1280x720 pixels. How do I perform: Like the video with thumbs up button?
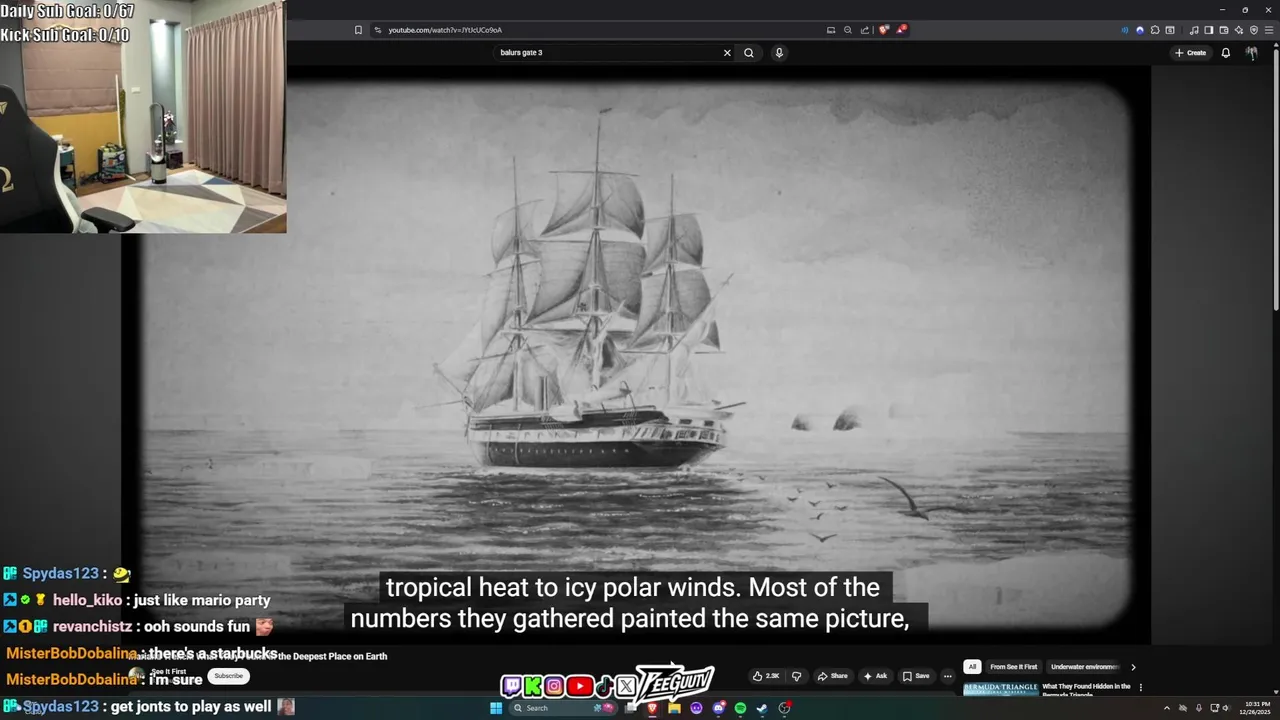[766, 676]
